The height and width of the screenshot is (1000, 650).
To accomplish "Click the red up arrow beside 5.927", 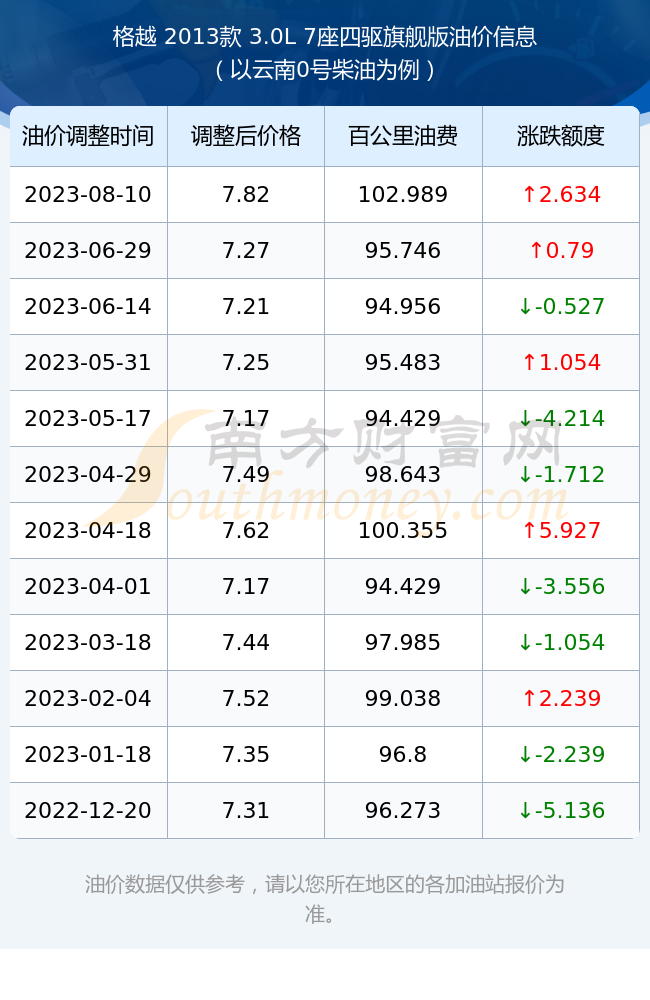I will point(529,531).
